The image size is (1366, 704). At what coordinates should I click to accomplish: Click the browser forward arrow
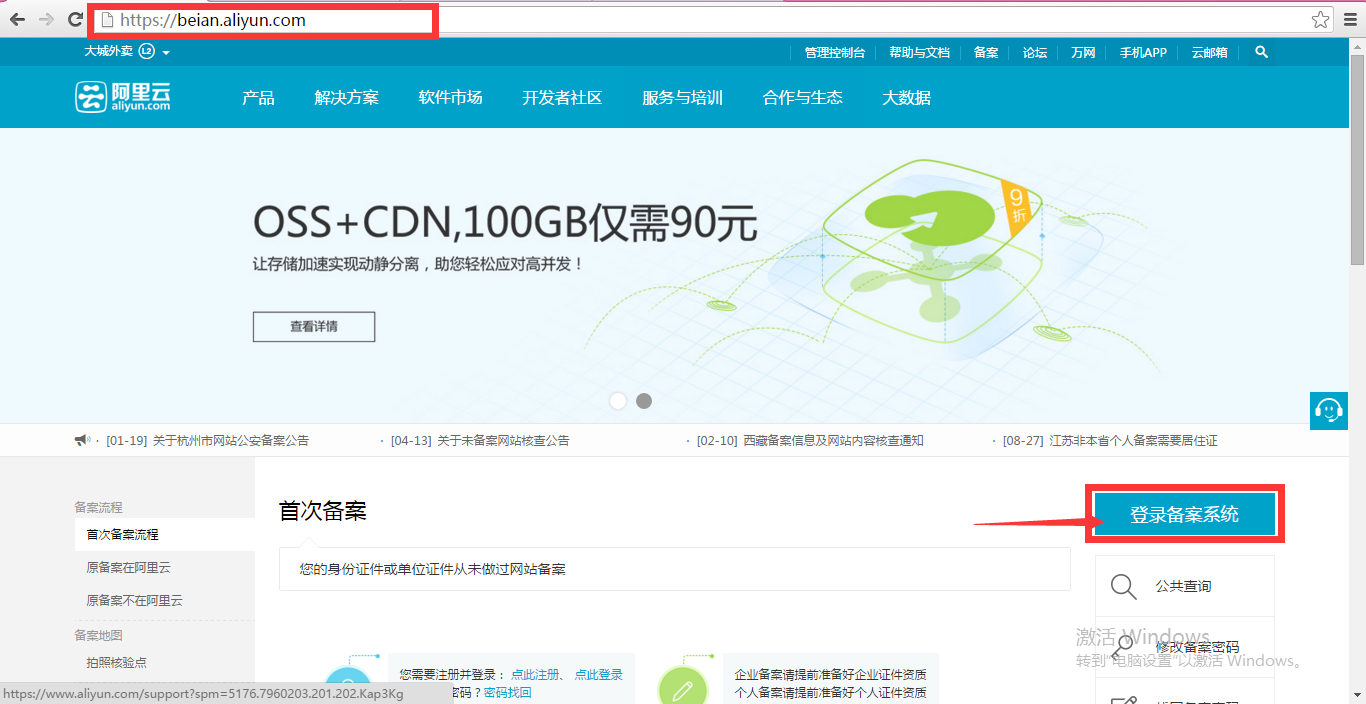(x=46, y=20)
